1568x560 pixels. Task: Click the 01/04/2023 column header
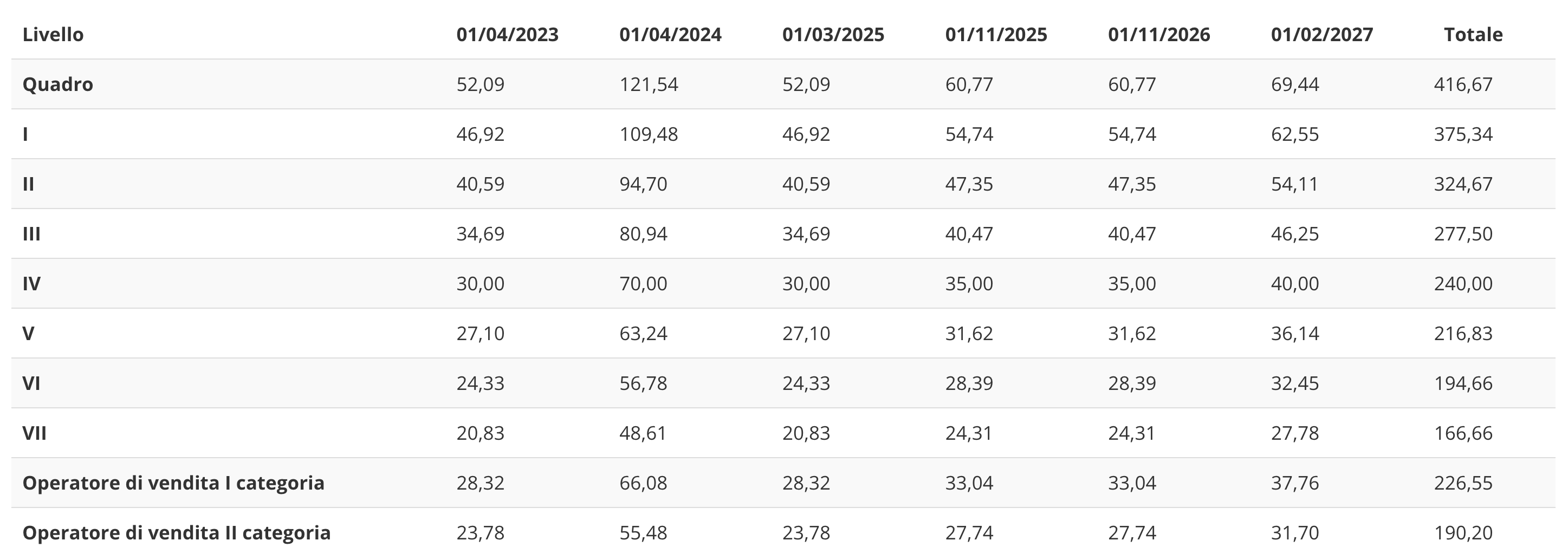click(x=507, y=35)
